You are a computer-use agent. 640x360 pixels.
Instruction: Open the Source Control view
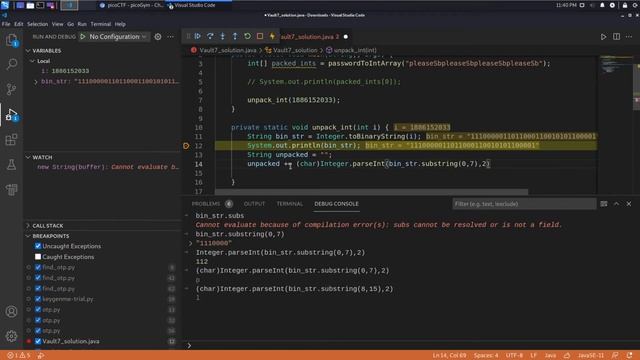point(11,89)
